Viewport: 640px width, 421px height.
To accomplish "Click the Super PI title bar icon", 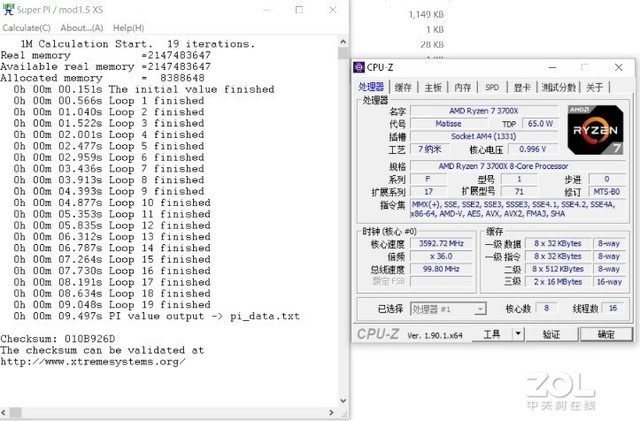I will [x=8, y=9].
